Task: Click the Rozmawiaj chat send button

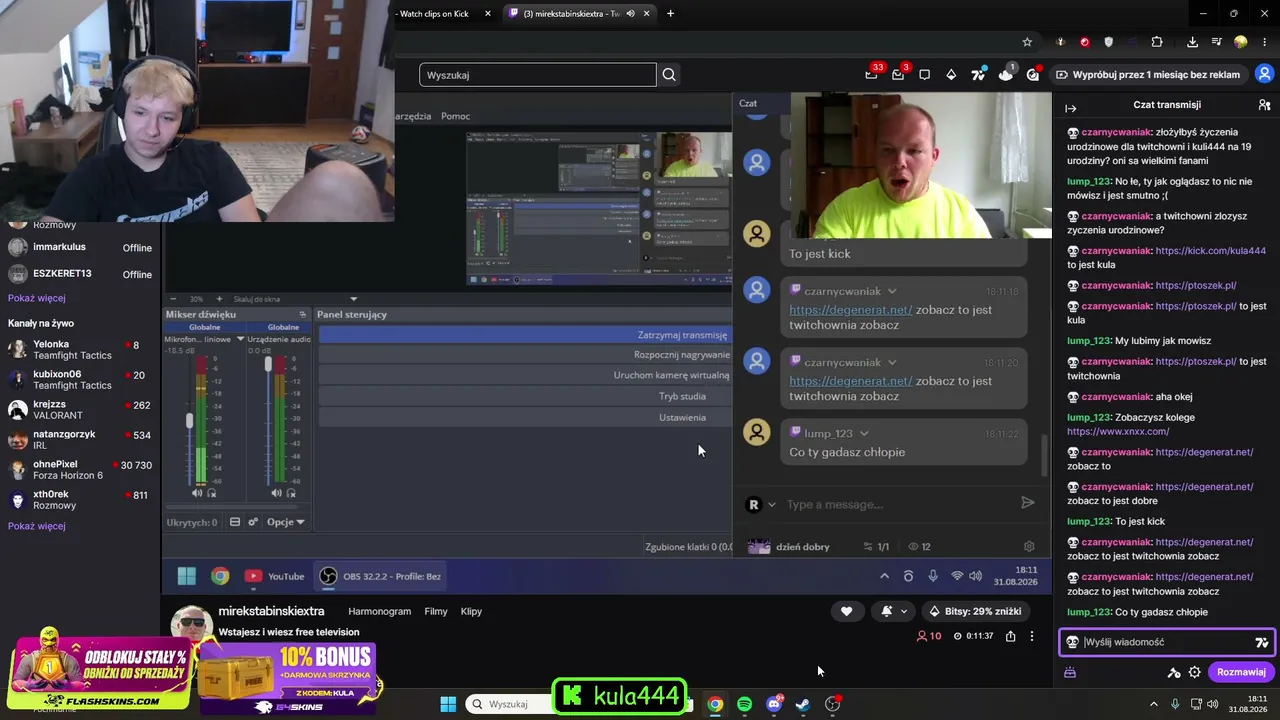Action: tap(1241, 672)
